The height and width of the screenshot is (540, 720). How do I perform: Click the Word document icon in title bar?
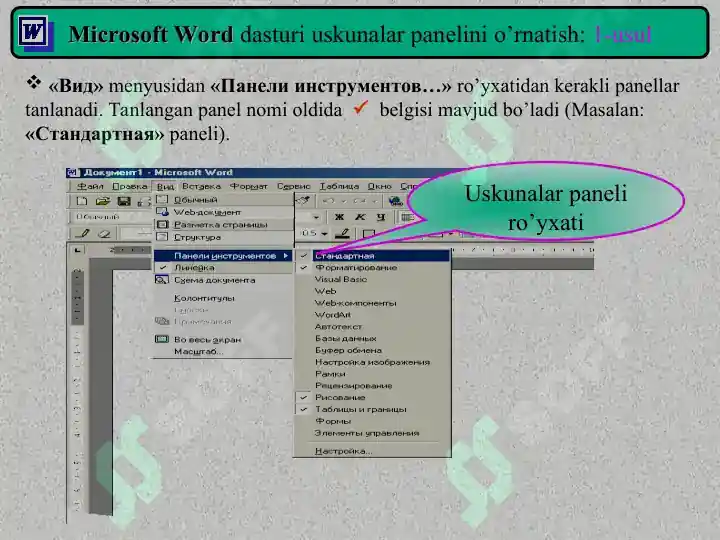tap(73, 173)
